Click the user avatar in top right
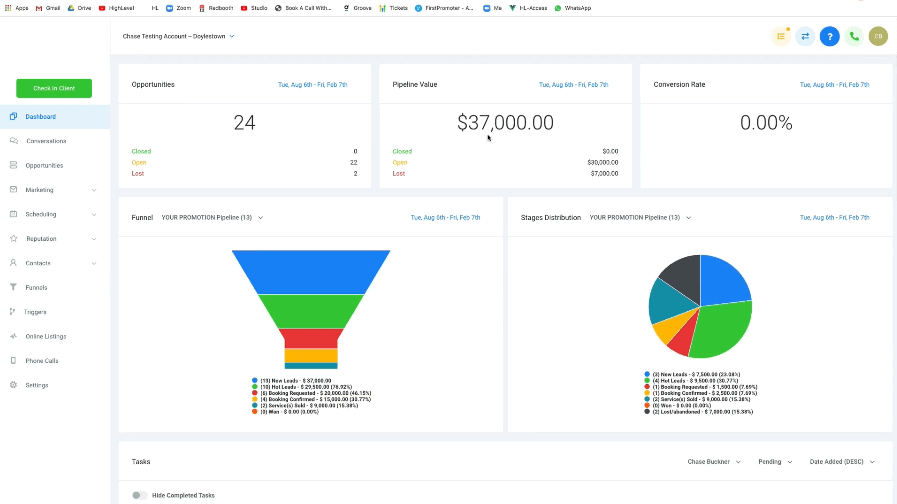 [878, 36]
